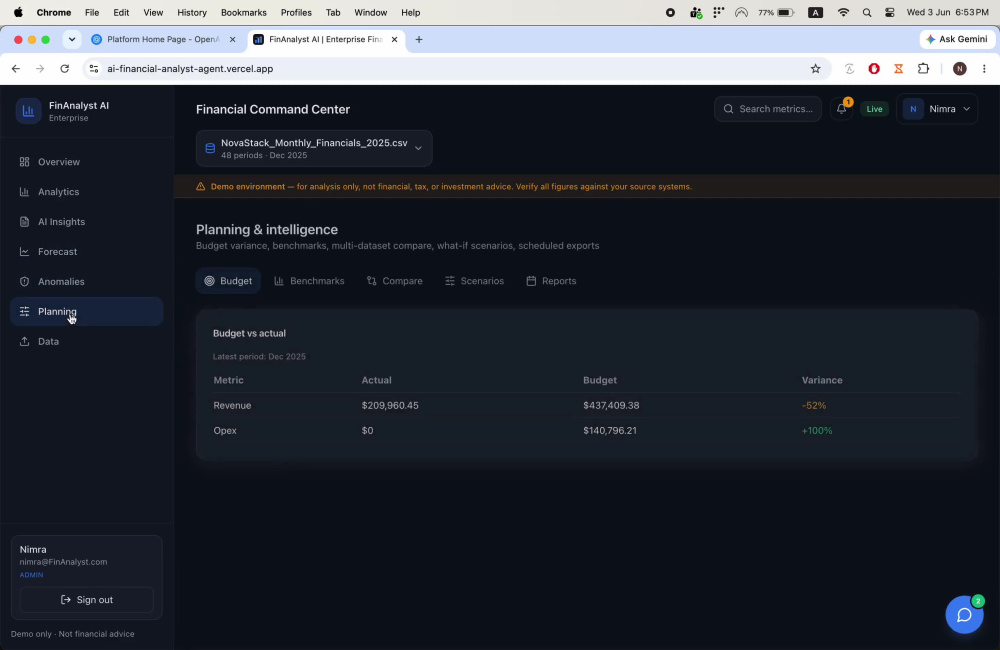Open the Data sidebar section
This screenshot has height=650, width=1000.
click(87, 341)
